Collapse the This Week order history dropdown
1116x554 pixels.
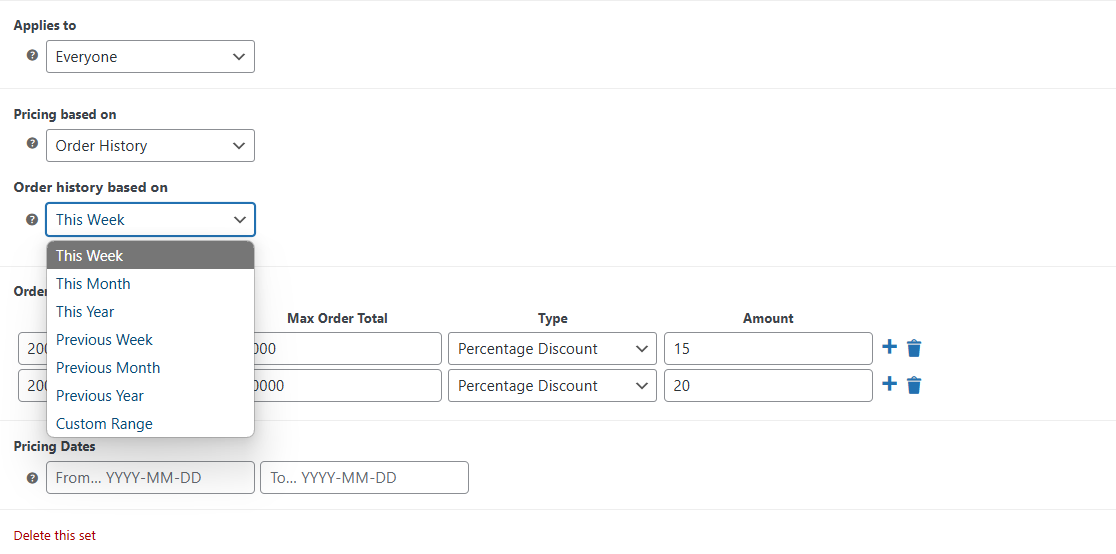[x=150, y=219]
